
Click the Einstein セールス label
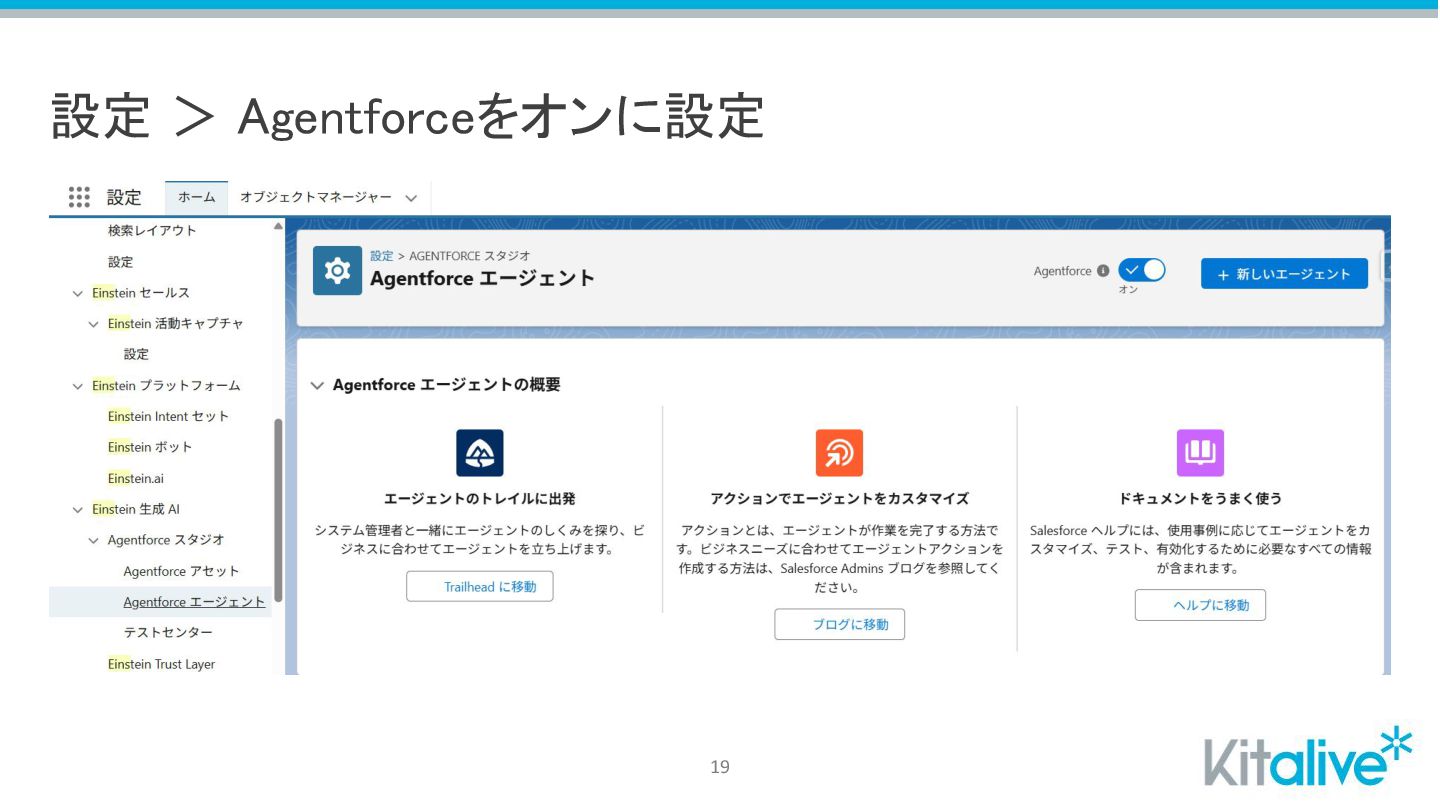141,293
